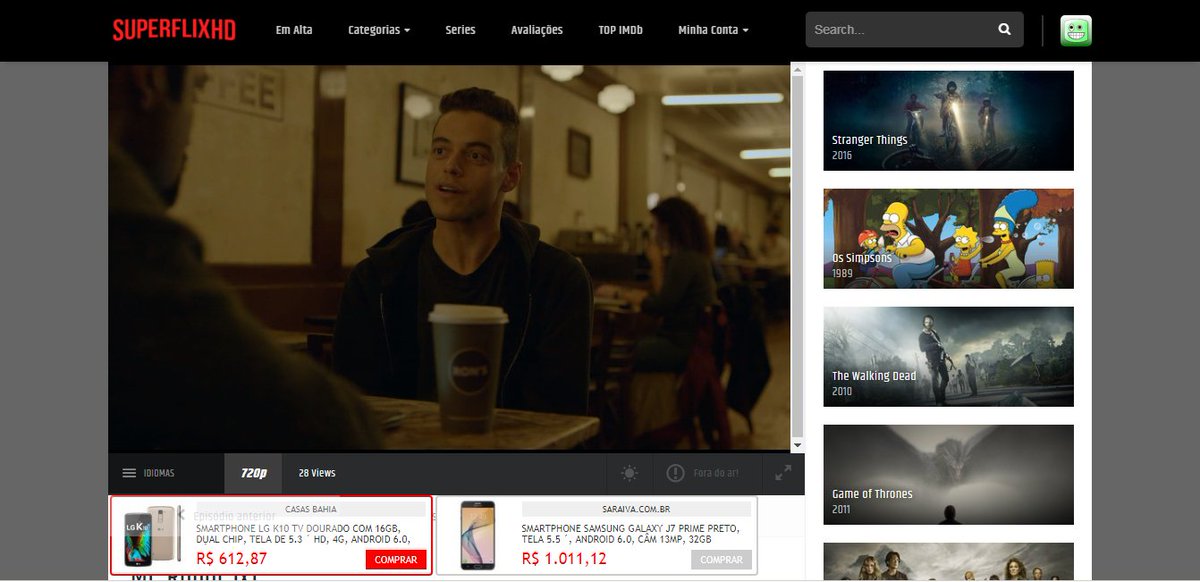The height and width of the screenshot is (582, 1200).
Task: Click the CASAS BAHIA store label
Action: (311, 509)
